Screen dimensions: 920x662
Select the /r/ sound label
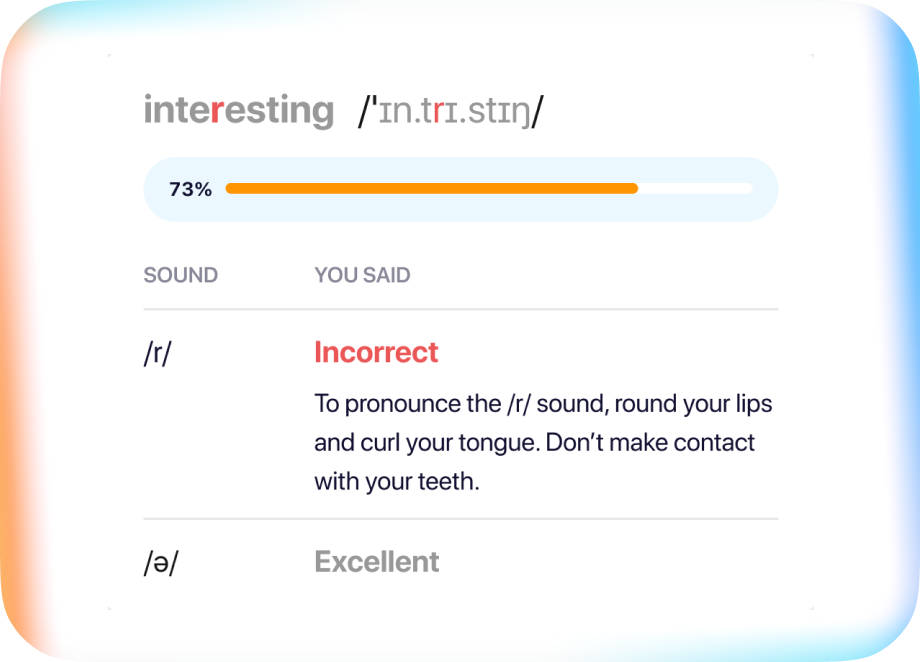[x=157, y=355]
